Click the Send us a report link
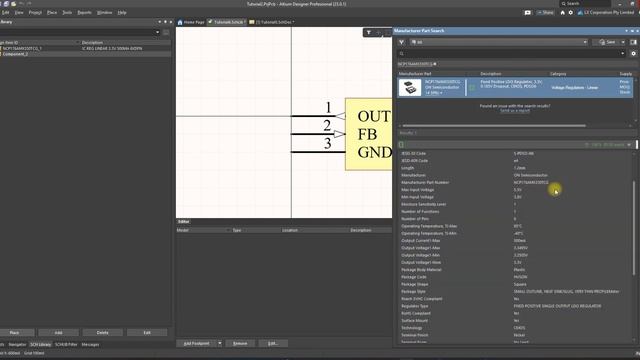 point(515,111)
